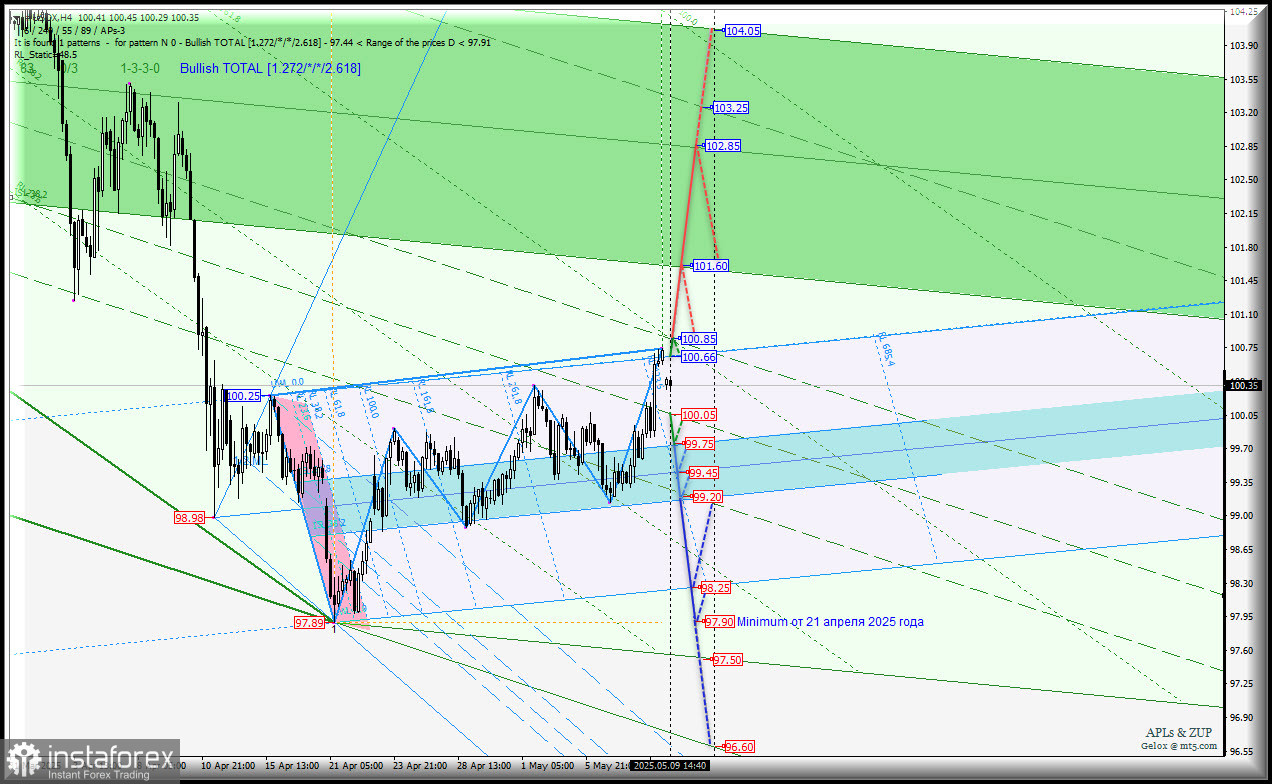
Task: Click the 100.66 price label
Action: pyautogui.click(x=699, y=357)
